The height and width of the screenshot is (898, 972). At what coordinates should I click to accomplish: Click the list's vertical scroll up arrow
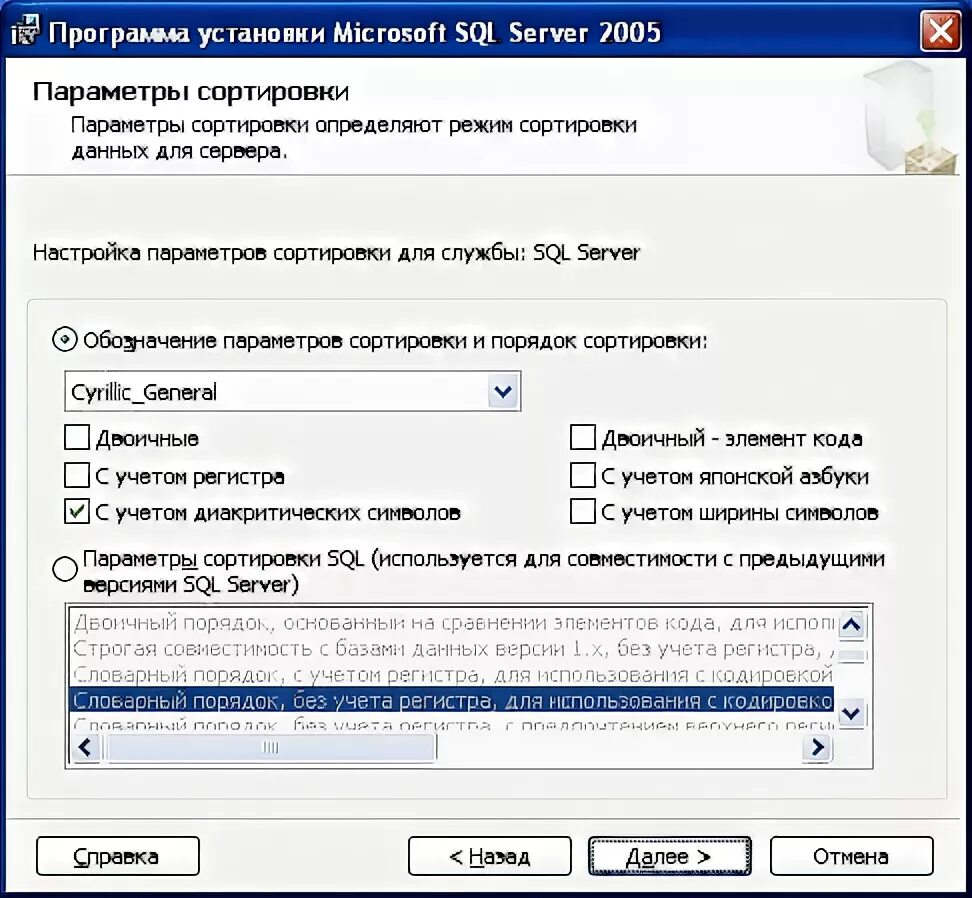[852, 625]
